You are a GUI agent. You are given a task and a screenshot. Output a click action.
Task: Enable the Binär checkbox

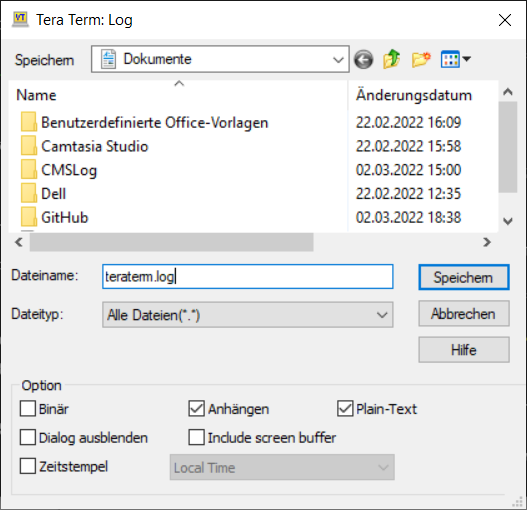click(28, 408)
